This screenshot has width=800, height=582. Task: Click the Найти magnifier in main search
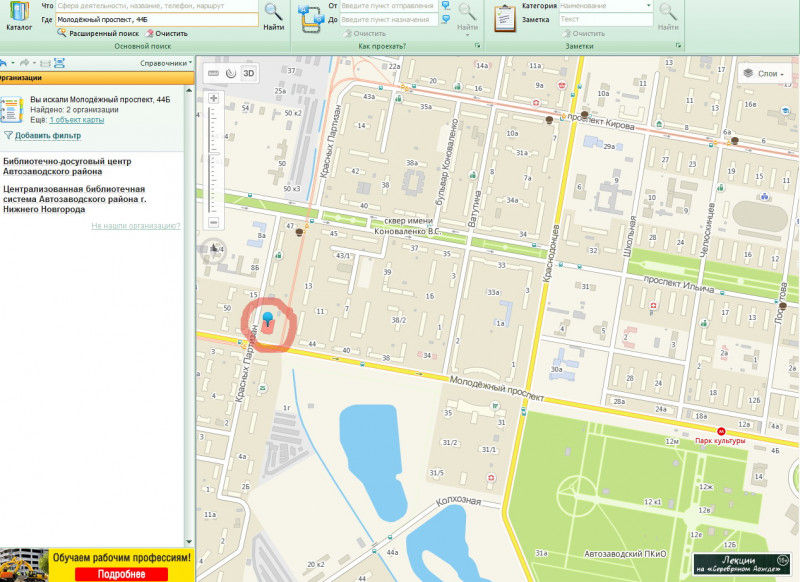pos(273,14)
